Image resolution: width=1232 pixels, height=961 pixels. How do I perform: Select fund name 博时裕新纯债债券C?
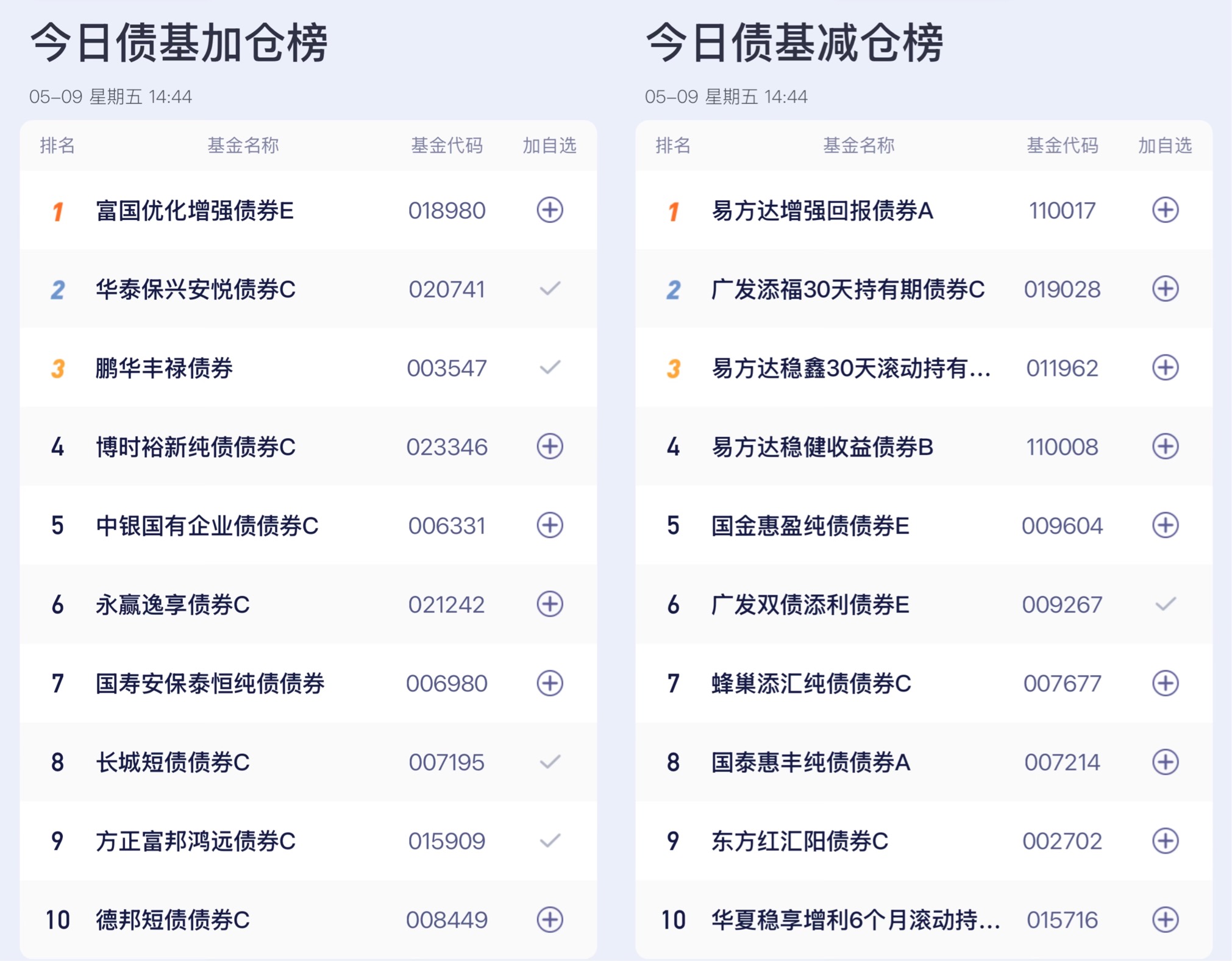[x=196, y=447]
